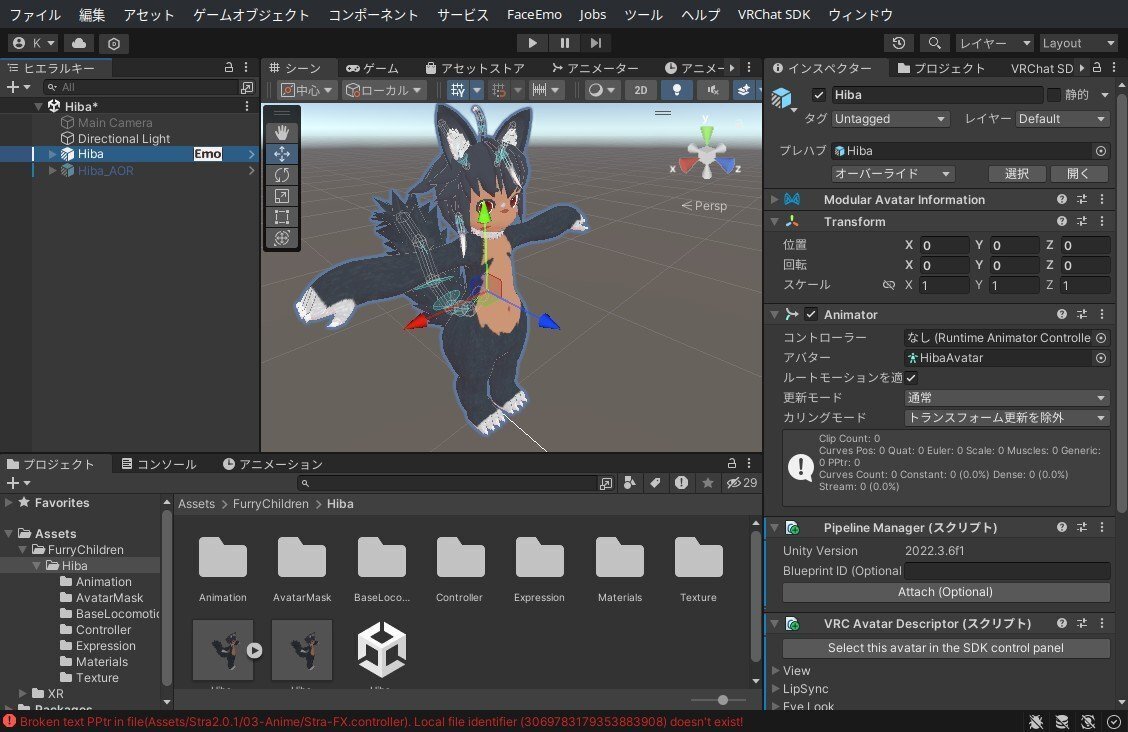1128x732 pixels.
Task: Open the Update Mode dropdown
Action: (x=1006, y=398)
